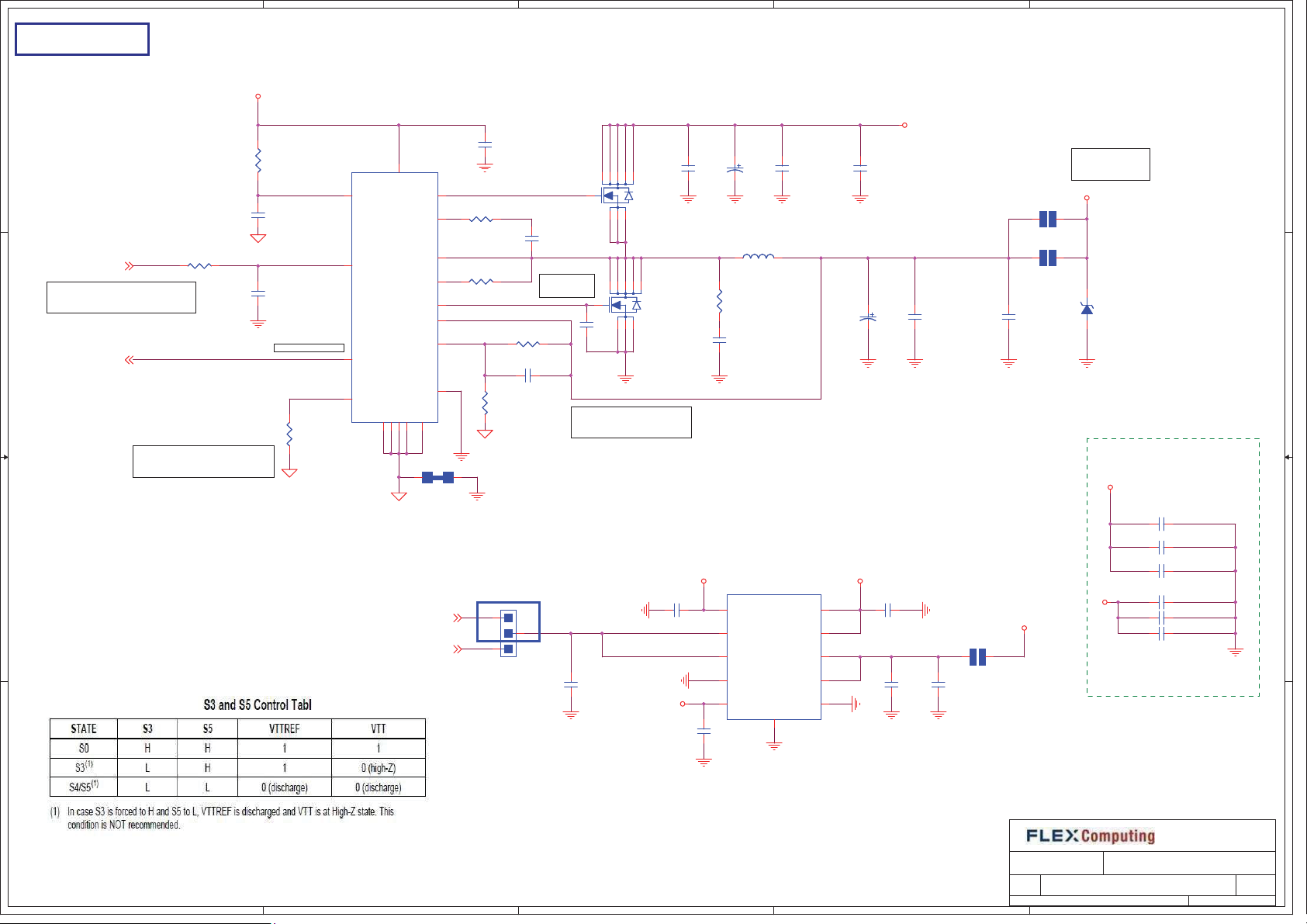This screenshot has height=924, width=1307.
Task: Click the output port arrow pointing left
Action: (x=129, y=360)
